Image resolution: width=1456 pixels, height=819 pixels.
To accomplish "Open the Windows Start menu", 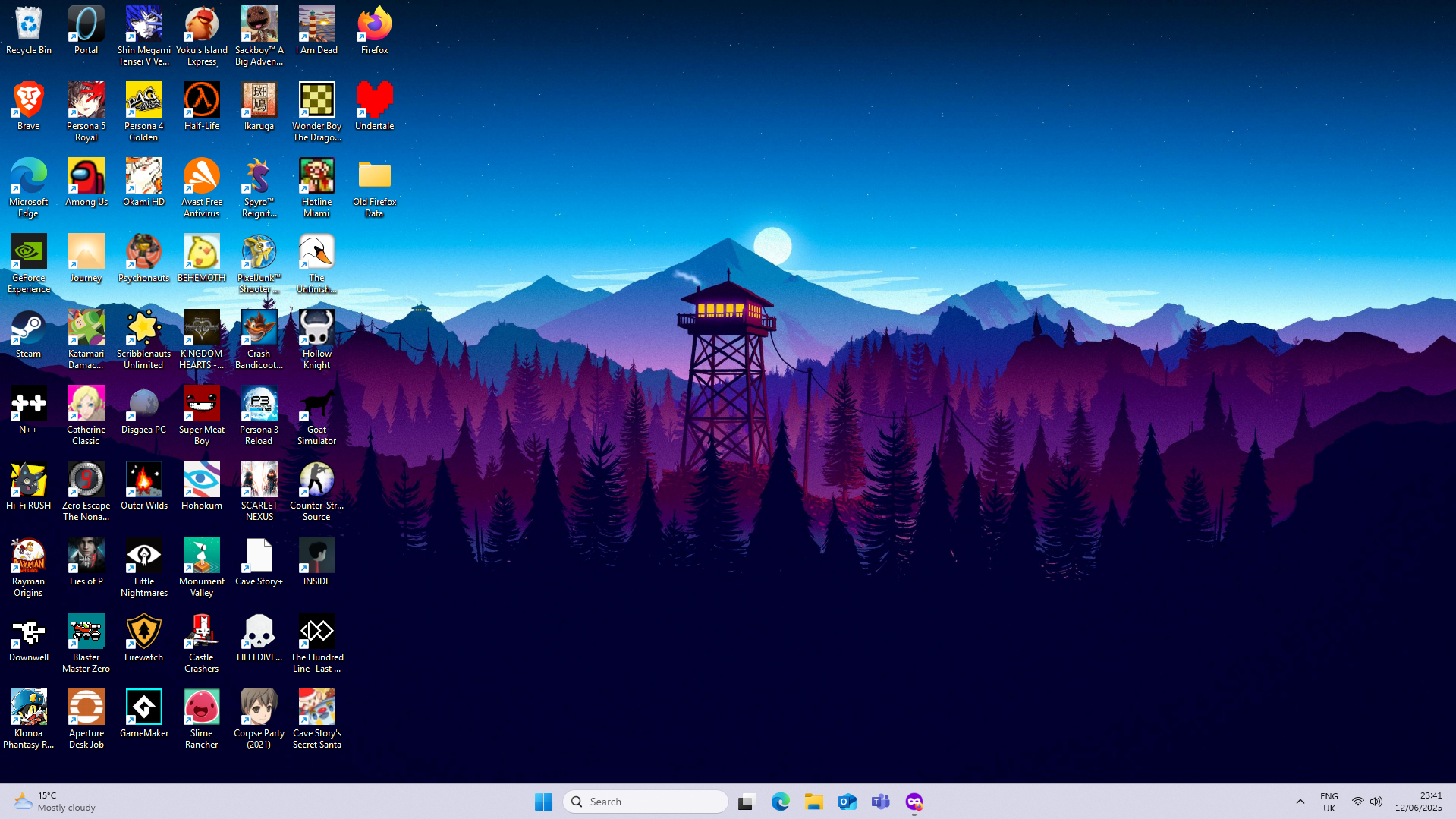I will [x=543, y=802].
